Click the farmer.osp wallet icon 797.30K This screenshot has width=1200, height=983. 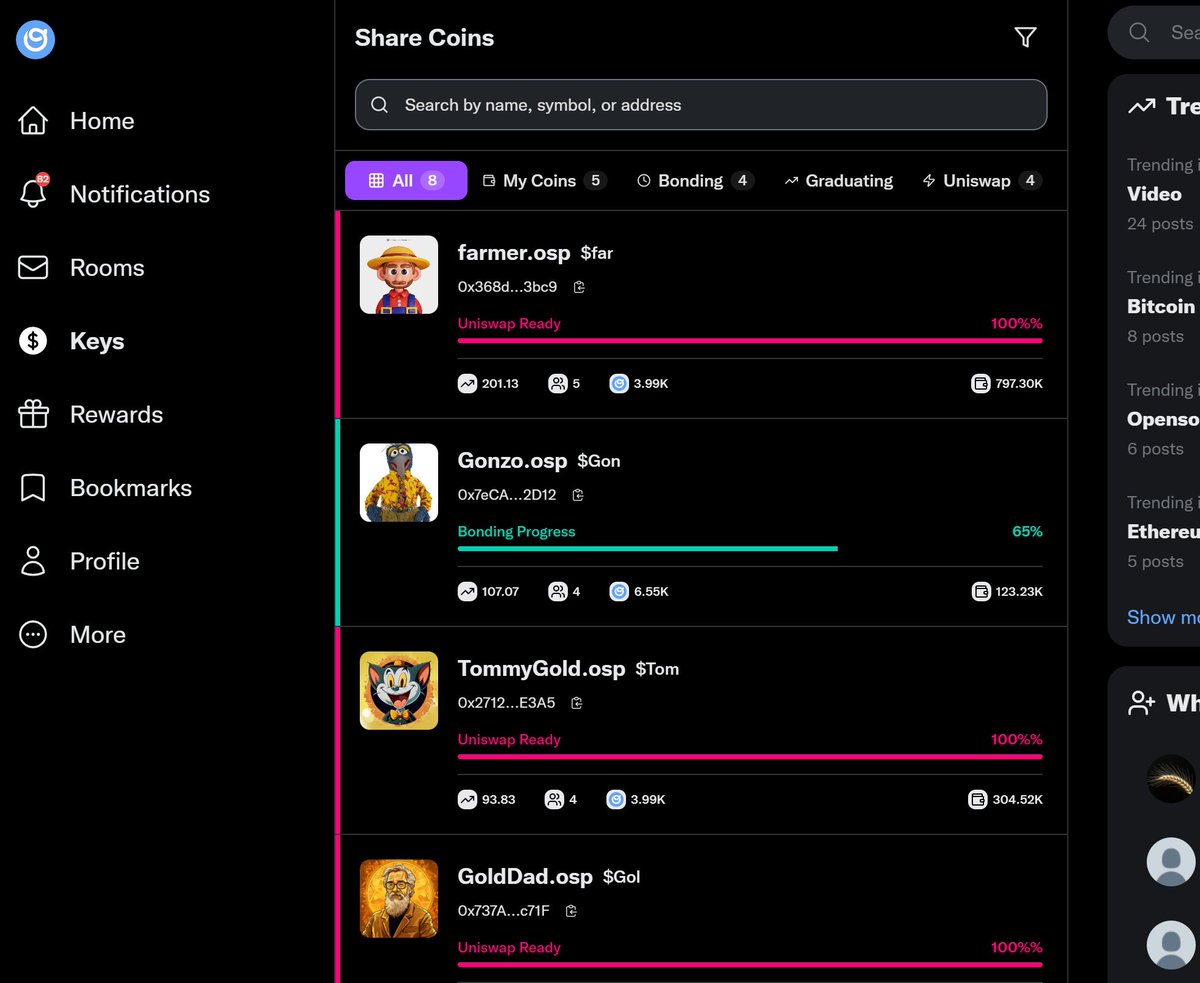[x=981, y=383]
